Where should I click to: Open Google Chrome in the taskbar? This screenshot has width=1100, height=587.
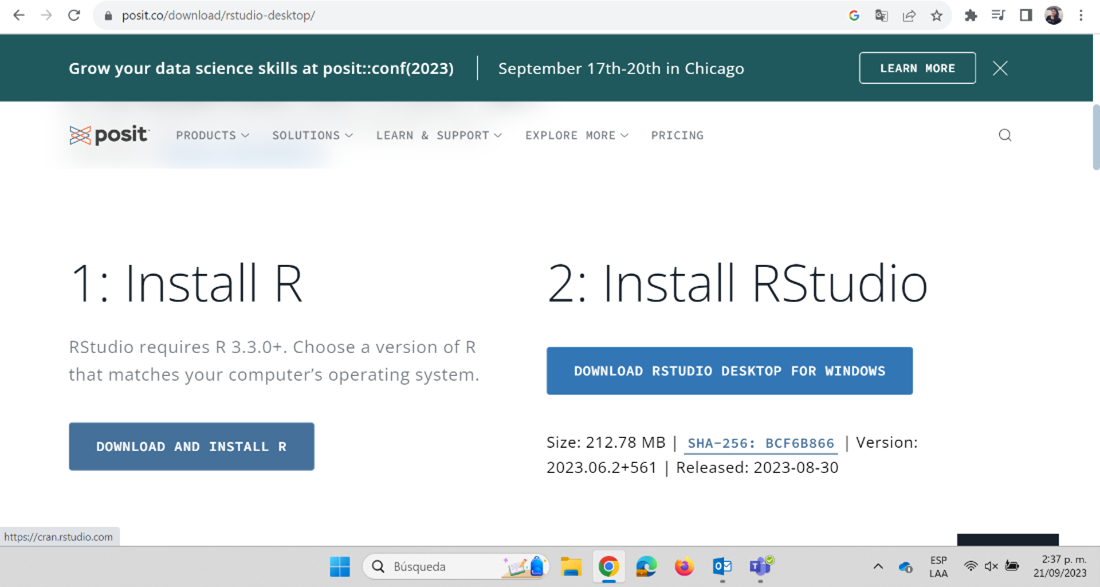tap(609, 567)
